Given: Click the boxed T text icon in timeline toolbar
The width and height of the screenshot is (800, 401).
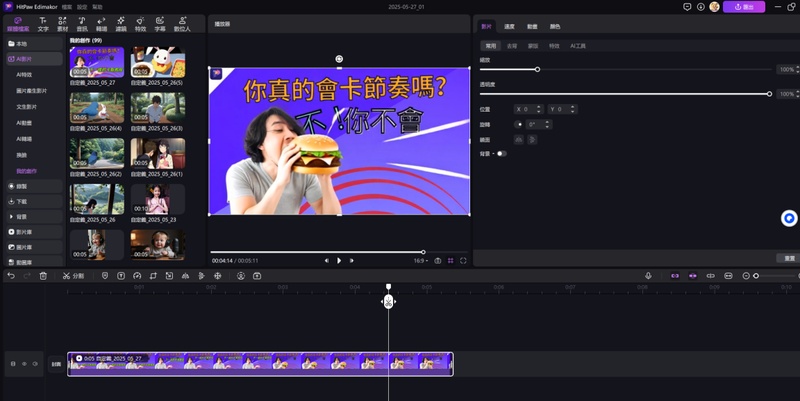Looking at the screenshot, I should [x=121, y=275].
